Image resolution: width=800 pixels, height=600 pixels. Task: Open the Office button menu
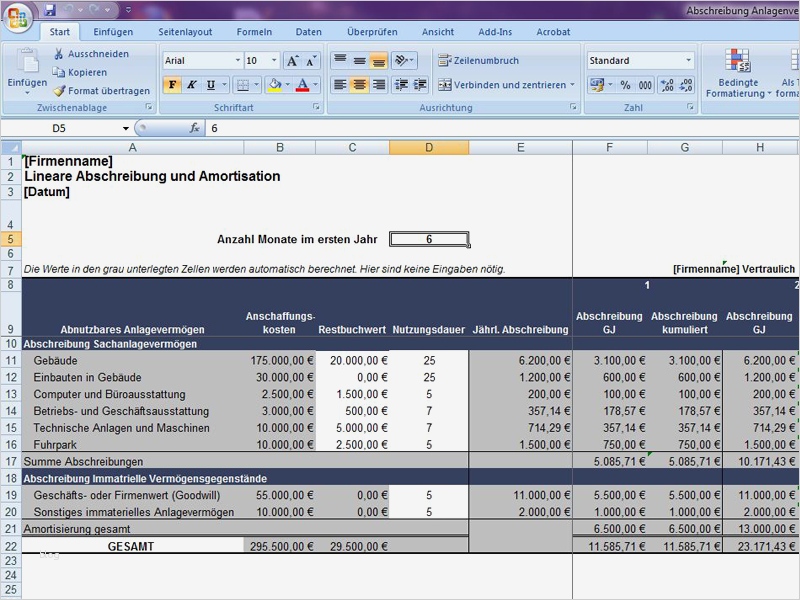[x=17, y=19]
